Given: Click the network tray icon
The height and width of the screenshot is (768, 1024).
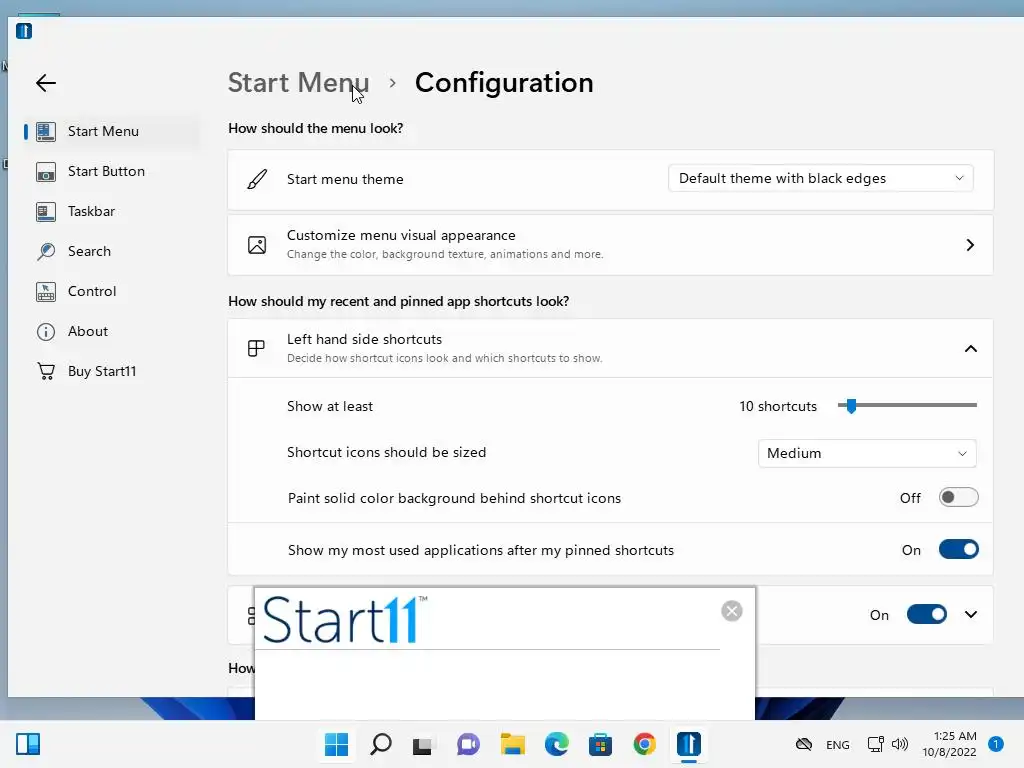Looking at the screenshot, I should (876, 744).
